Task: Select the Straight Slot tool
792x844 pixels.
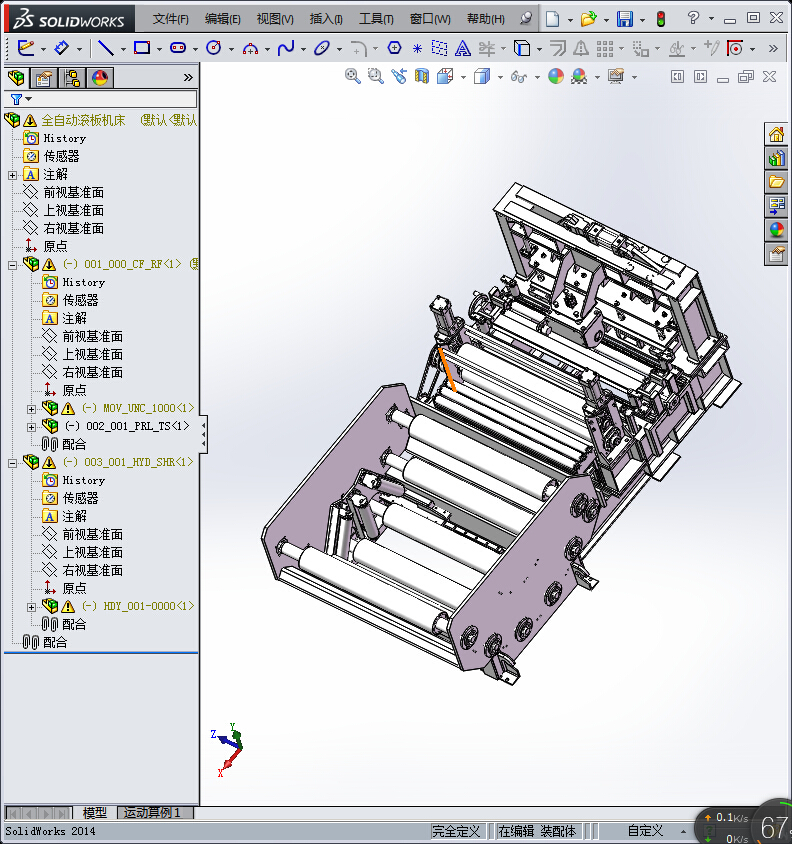Action: click(178, 48)
